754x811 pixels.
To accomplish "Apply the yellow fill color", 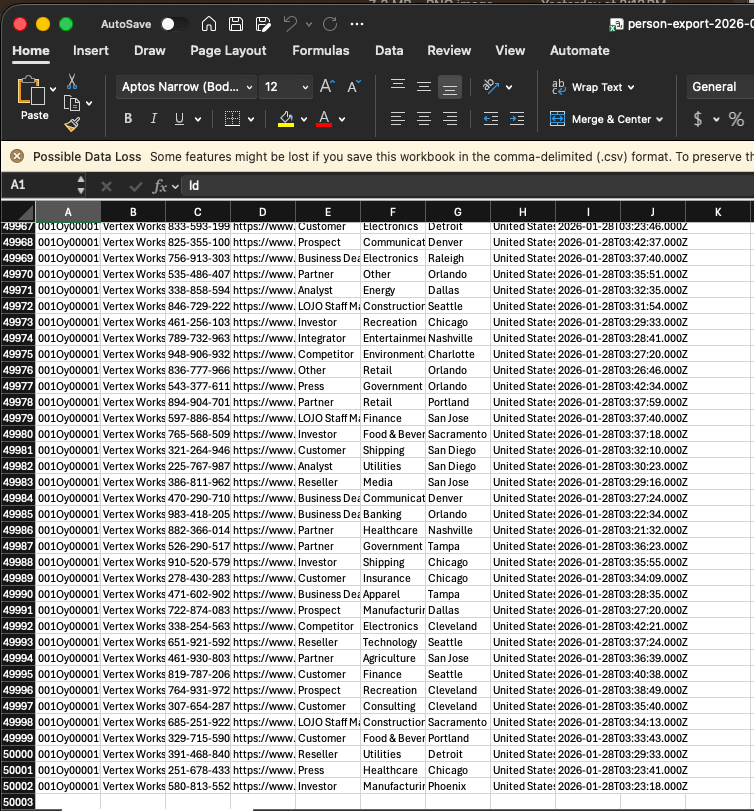I will (x=285, y=119).
